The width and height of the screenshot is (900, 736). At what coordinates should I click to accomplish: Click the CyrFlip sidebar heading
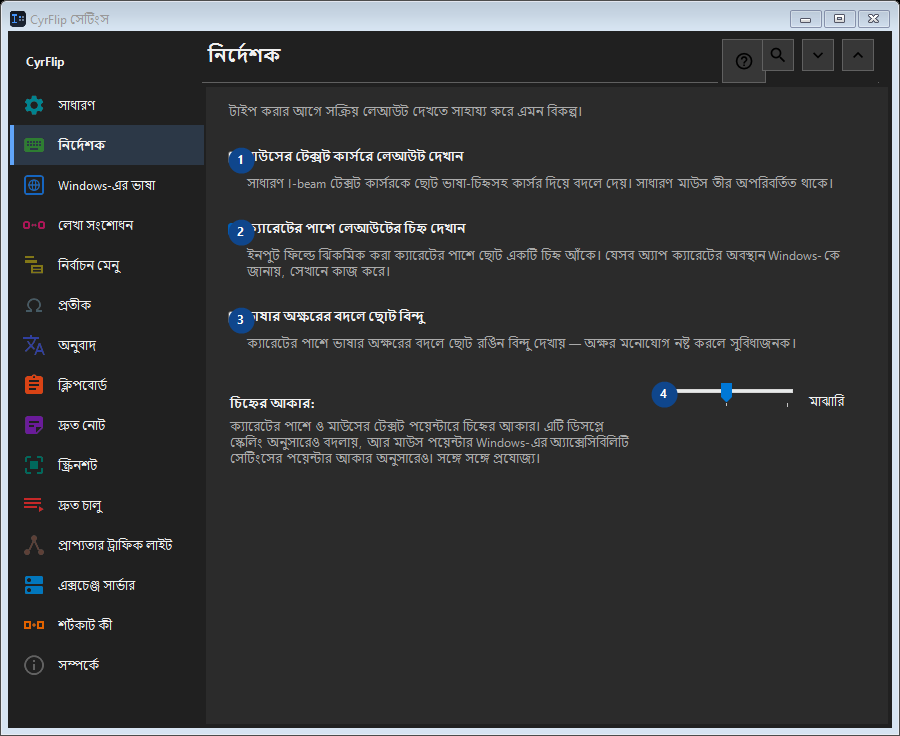coord(45,62)
